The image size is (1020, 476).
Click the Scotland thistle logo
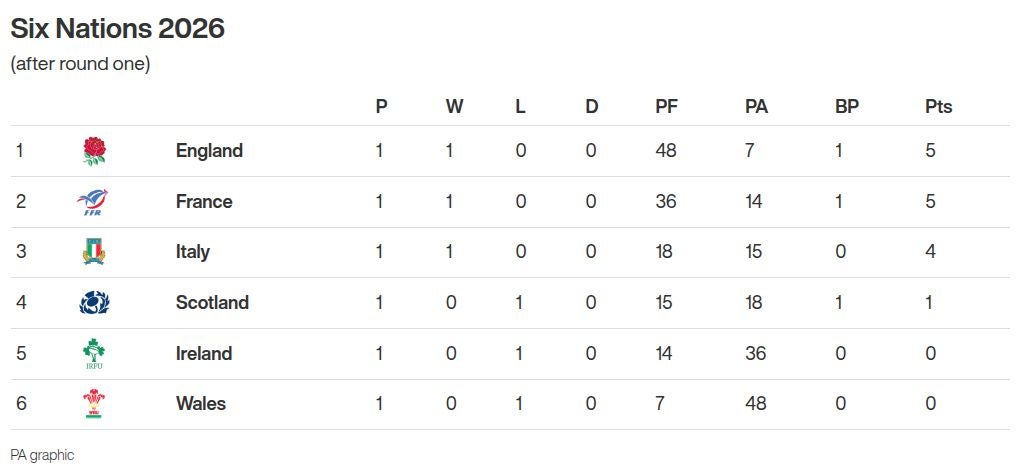pyautogui.click(x=94, y=303)
